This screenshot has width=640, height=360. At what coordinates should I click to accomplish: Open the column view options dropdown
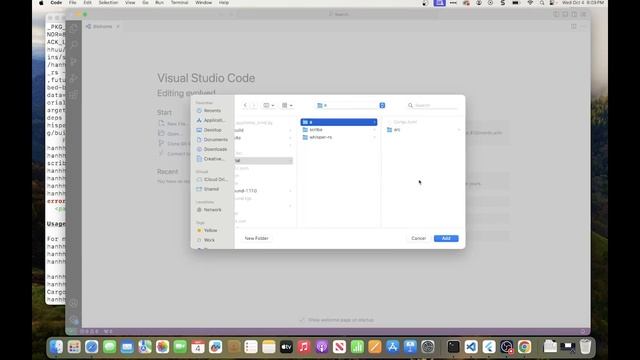click(269, 105)
